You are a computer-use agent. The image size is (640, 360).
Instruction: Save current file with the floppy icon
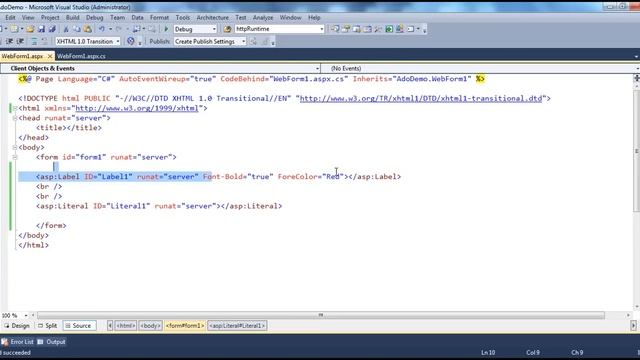41,29
